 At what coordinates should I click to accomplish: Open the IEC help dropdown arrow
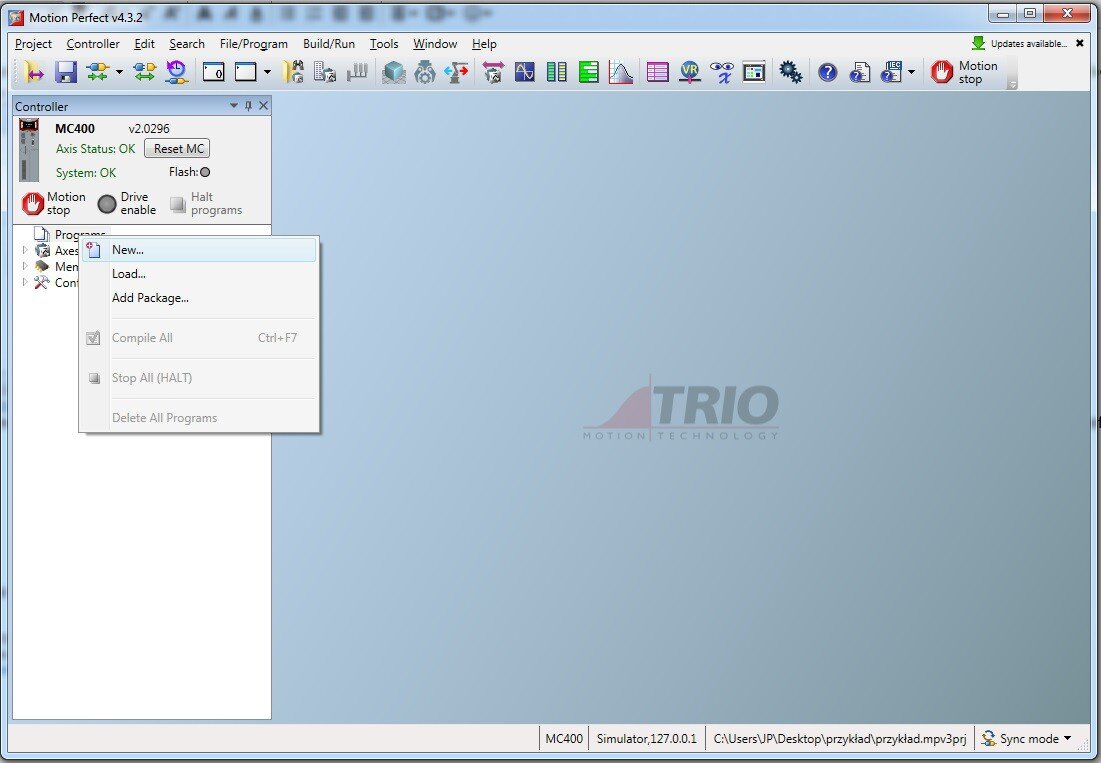[x=911, y=72]
